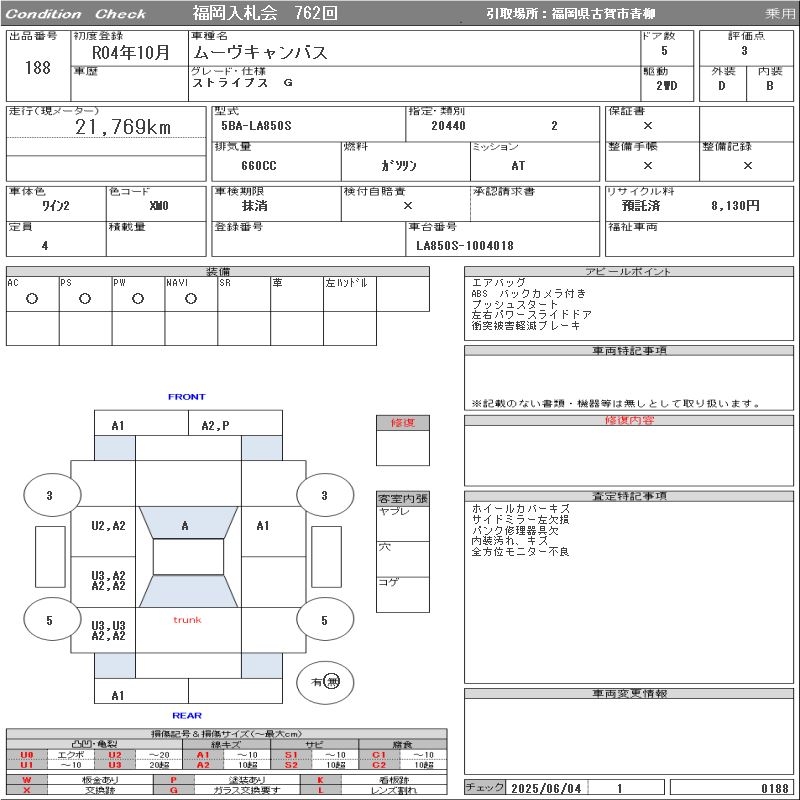
Task: Click the コゲ interior row
Action: pyautogui.click(x=403, y=594)
